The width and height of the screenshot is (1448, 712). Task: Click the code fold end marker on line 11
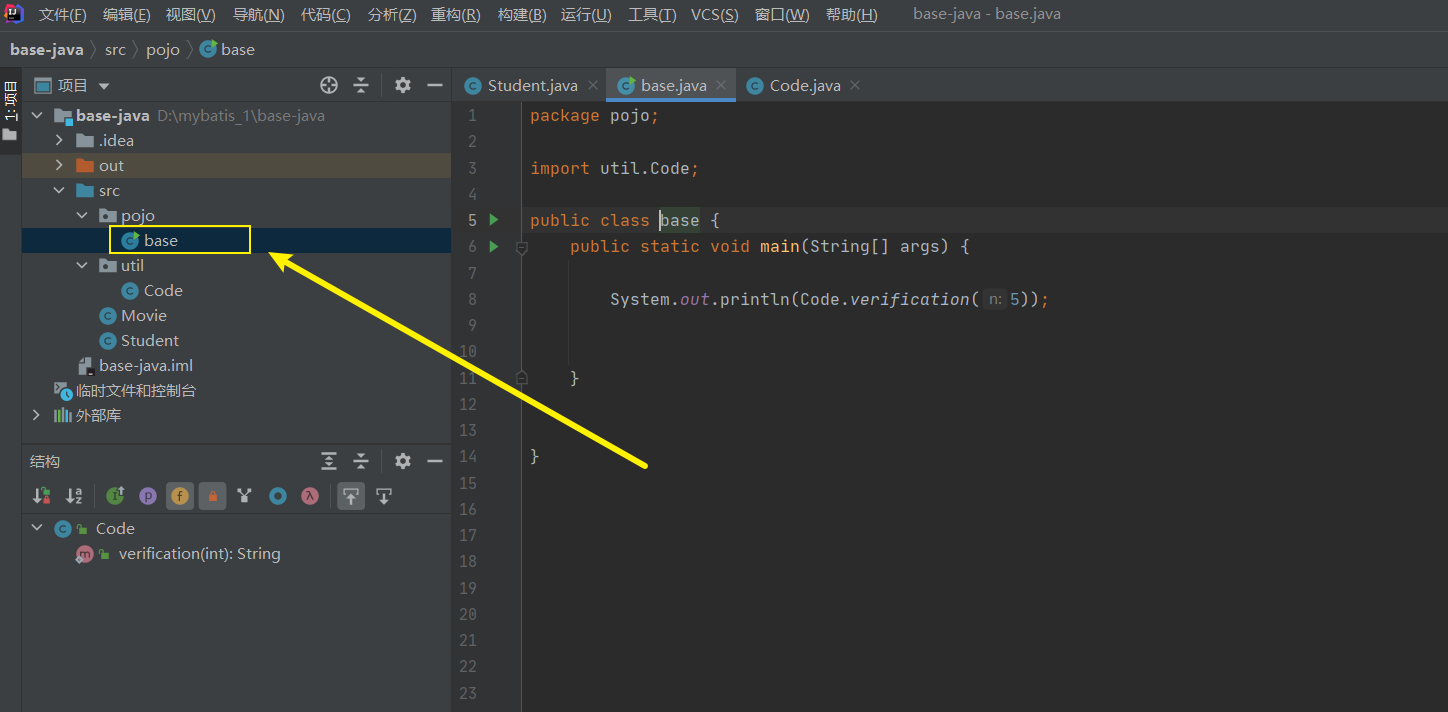coord(521,377)
